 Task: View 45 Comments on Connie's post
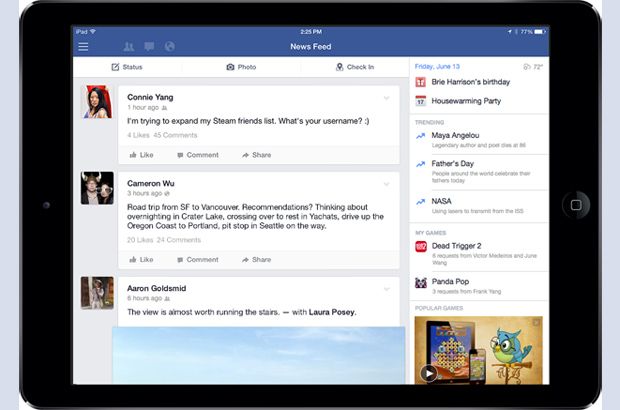175,135
